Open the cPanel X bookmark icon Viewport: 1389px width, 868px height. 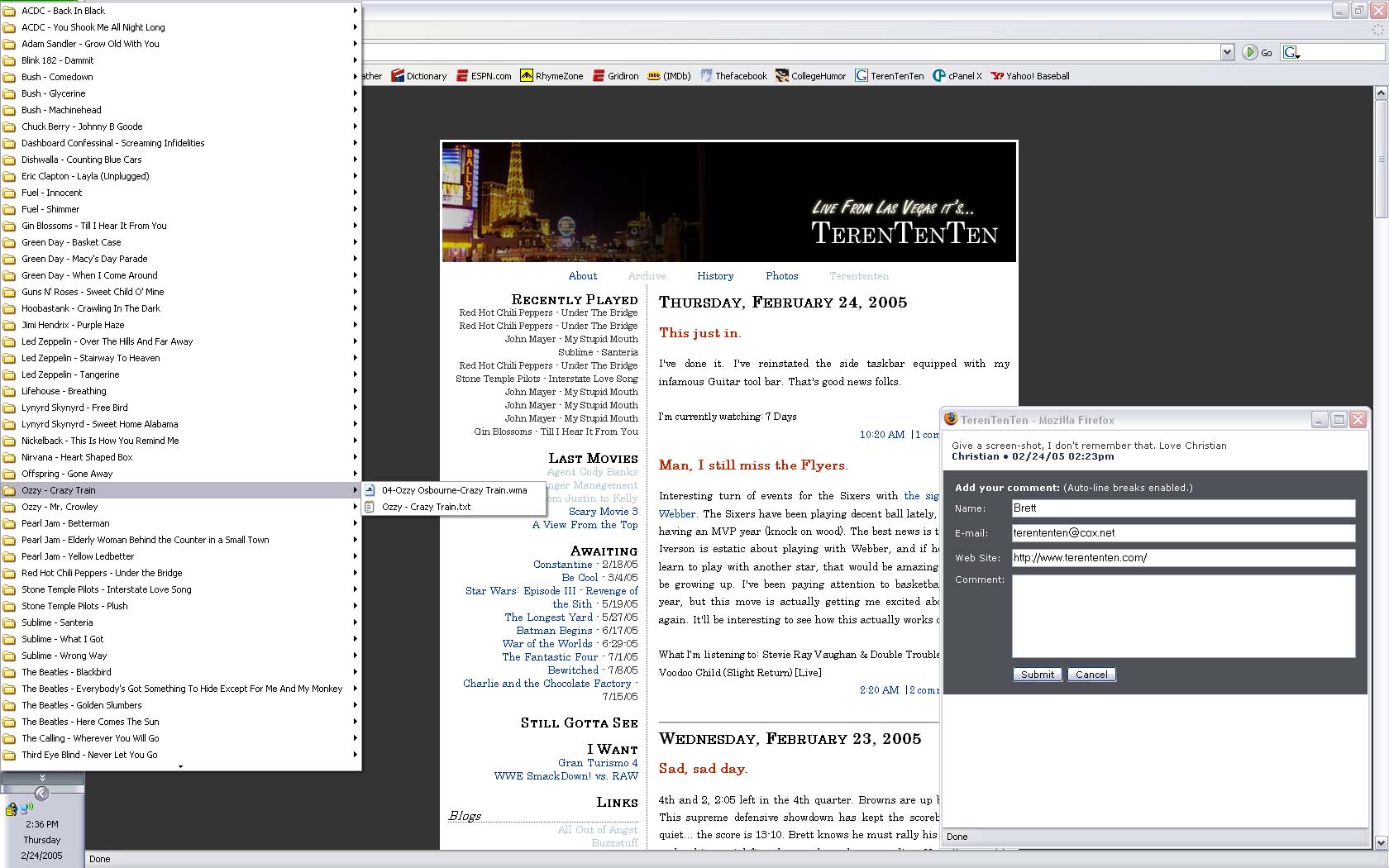tap(939, 76)
